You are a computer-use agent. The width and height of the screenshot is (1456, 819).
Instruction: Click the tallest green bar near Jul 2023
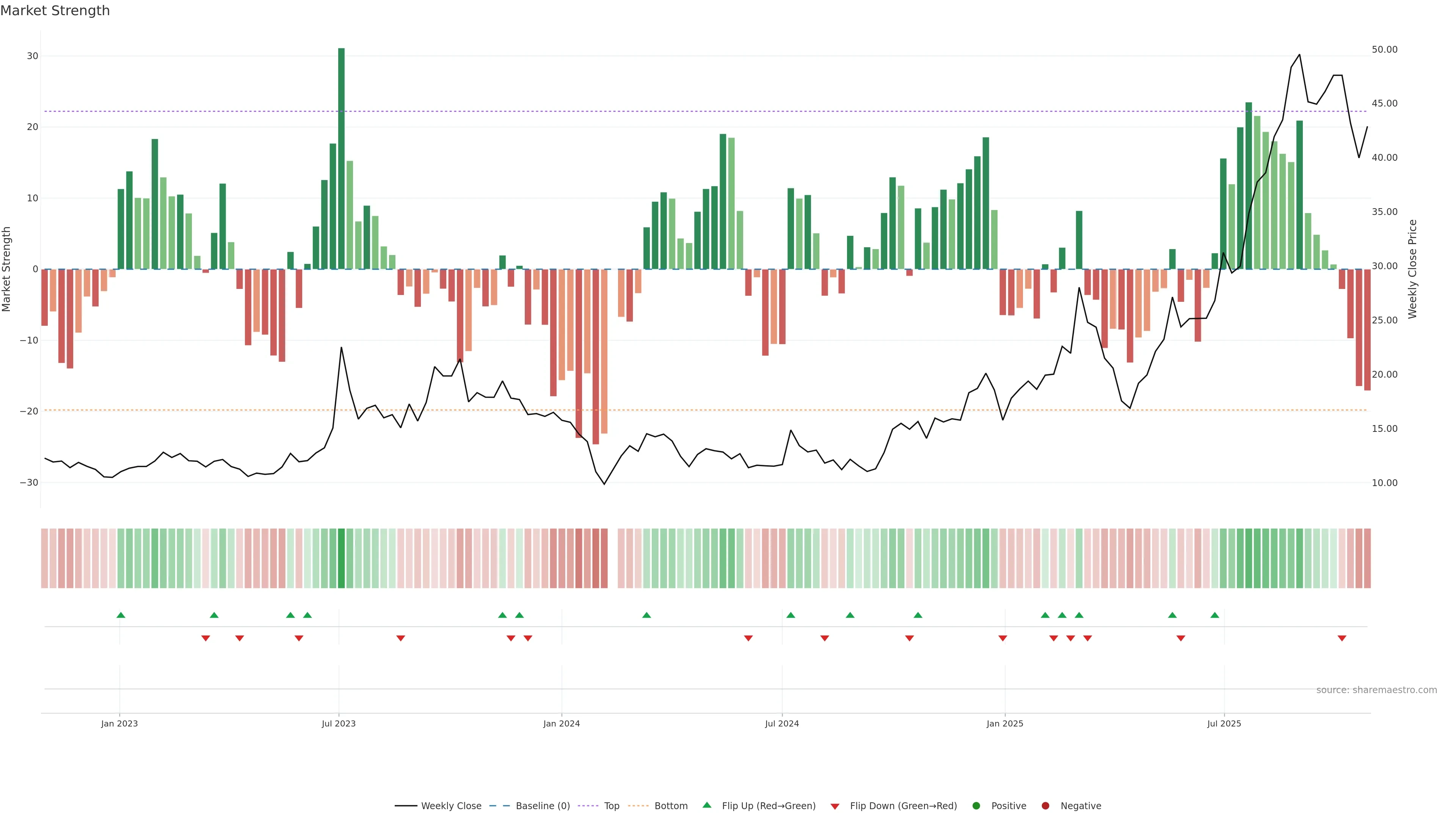[341, 158]
